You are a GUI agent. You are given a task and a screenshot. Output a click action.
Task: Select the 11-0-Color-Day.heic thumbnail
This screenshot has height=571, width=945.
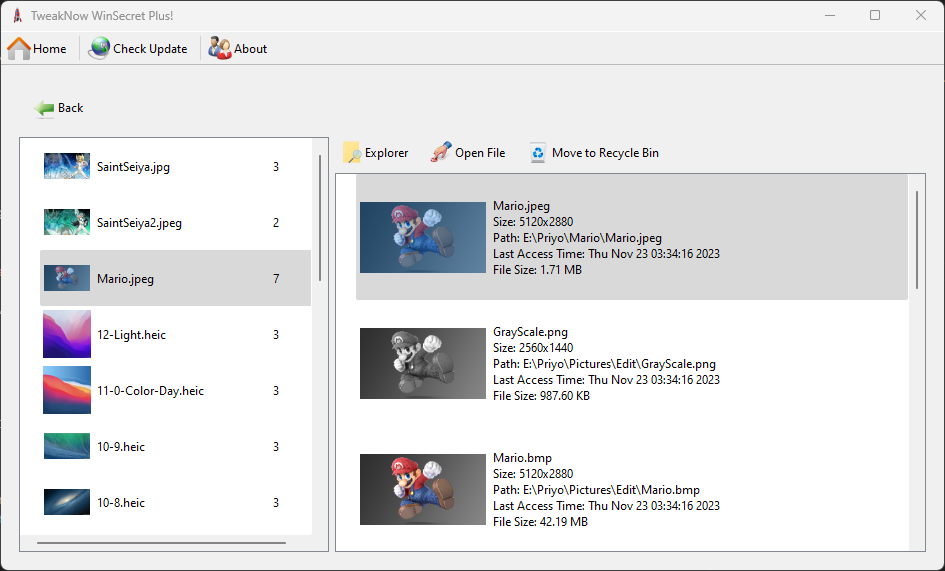(67, 390)
